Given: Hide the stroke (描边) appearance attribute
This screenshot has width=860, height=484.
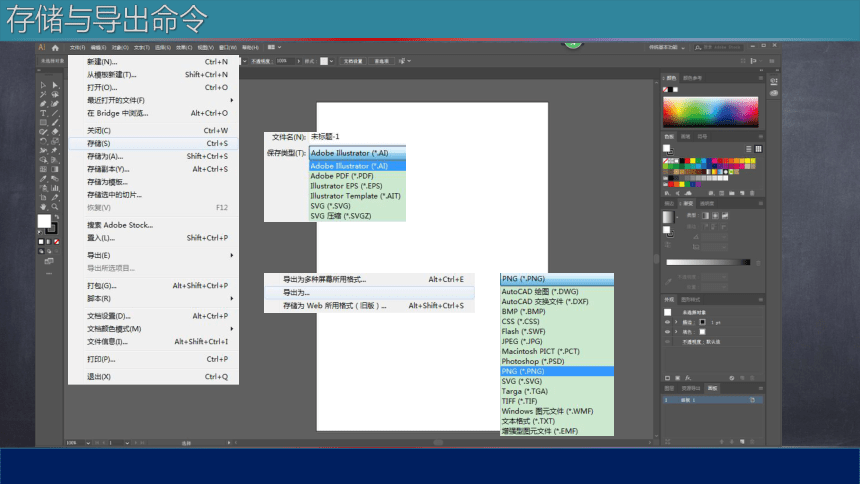Looking at the screenshot, I should [x=667, y=322].
